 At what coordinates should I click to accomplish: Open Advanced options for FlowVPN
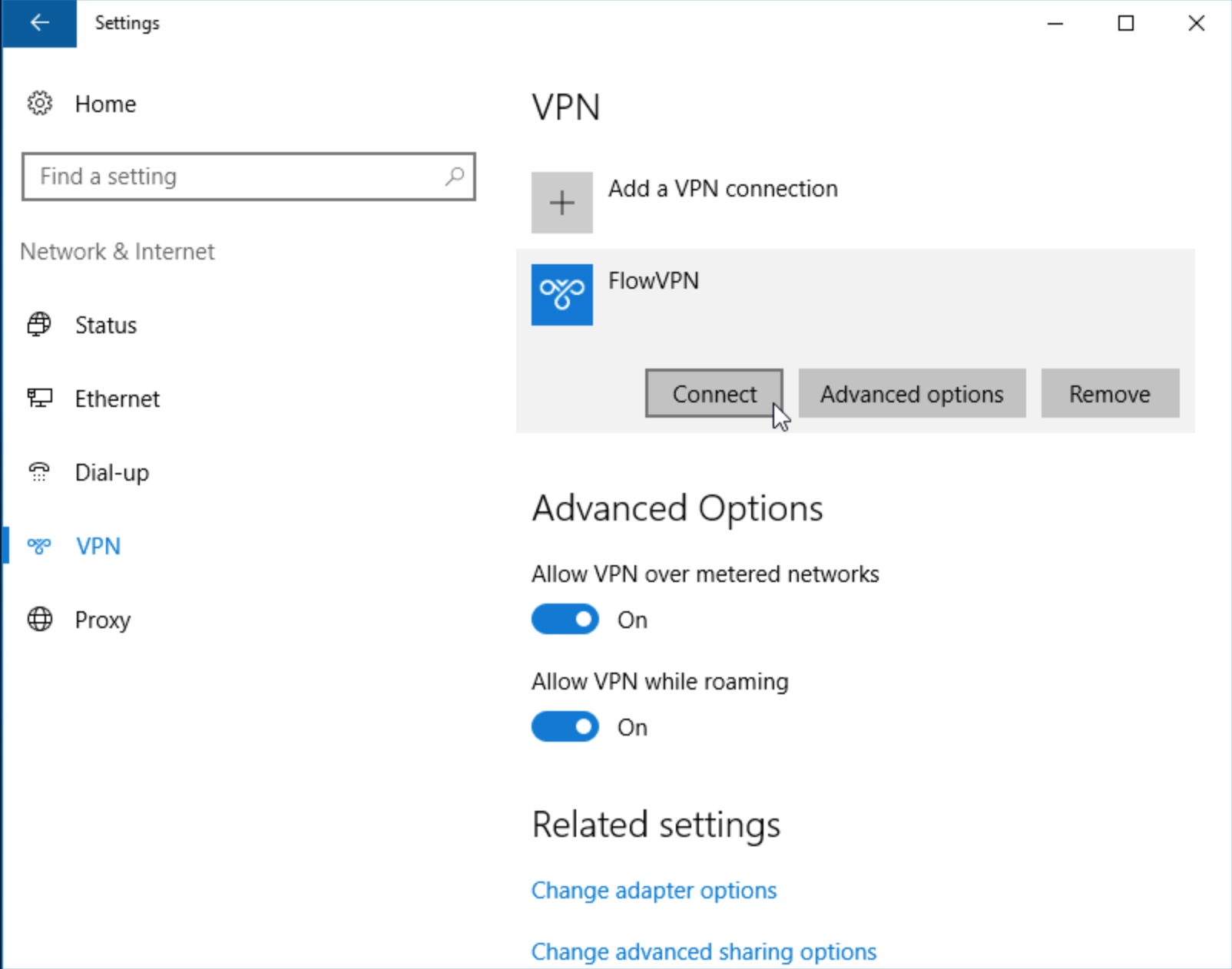(912, 394)
